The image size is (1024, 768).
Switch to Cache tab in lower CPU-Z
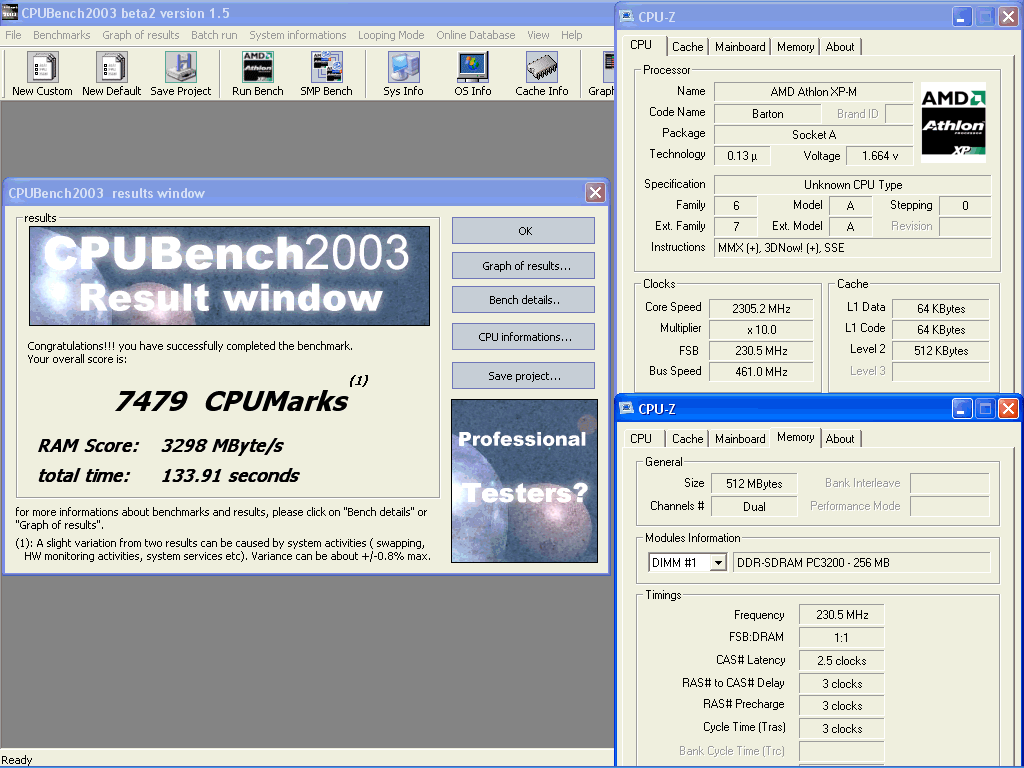coord(688,439)
